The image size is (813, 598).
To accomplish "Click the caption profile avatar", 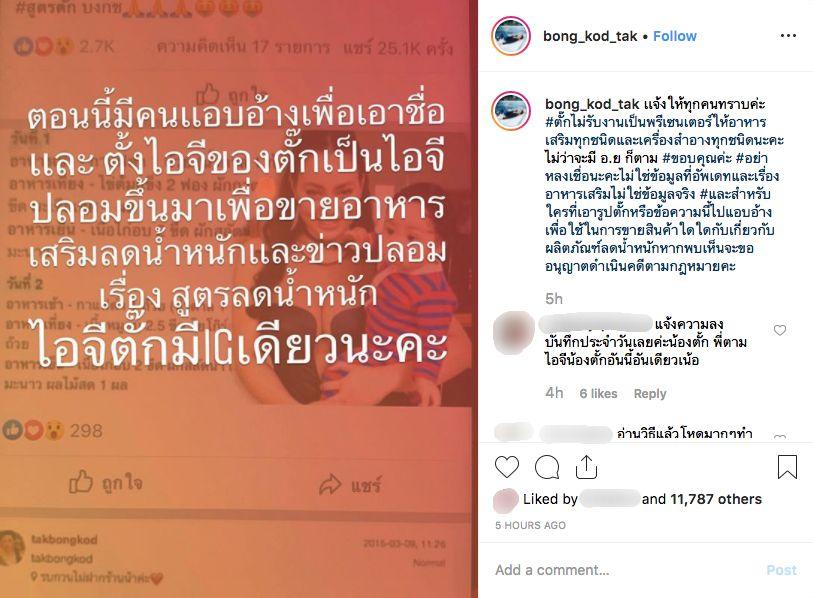I will (511, 110).
